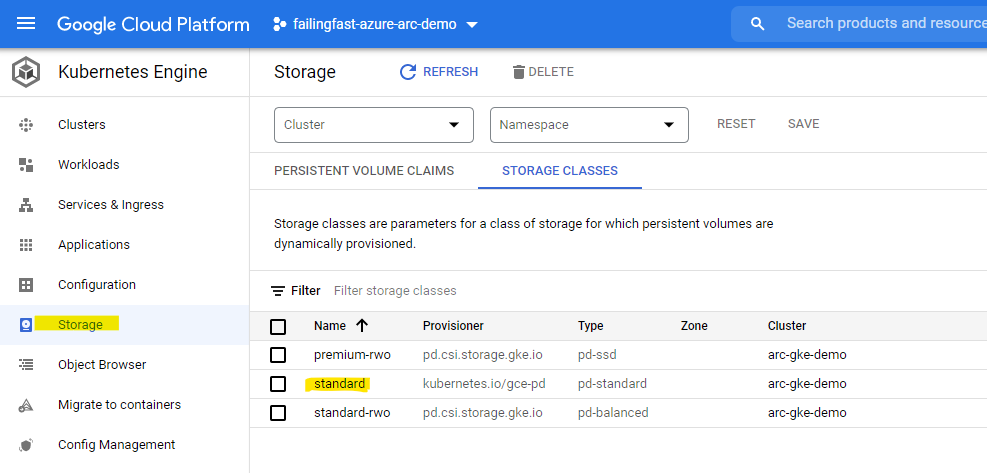Image resolution: width=987 pixels, height=473 pixels.
Task: Open Migrate to containers
Action: (x=120, y=404)
